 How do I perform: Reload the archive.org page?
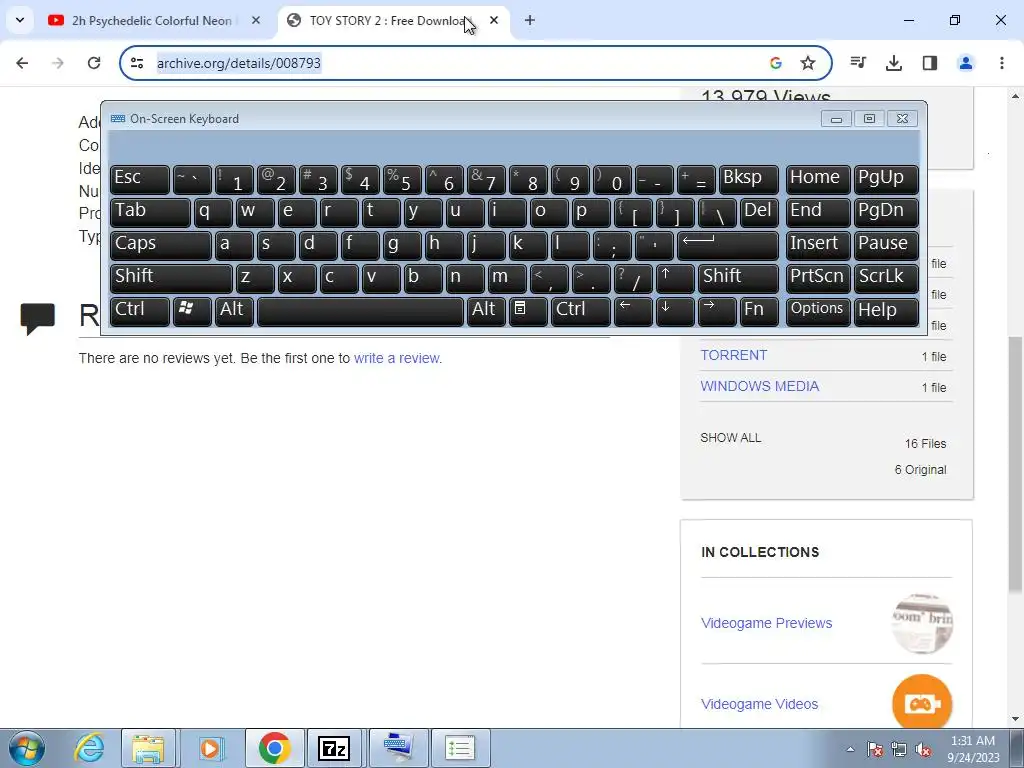click(94, 63)
